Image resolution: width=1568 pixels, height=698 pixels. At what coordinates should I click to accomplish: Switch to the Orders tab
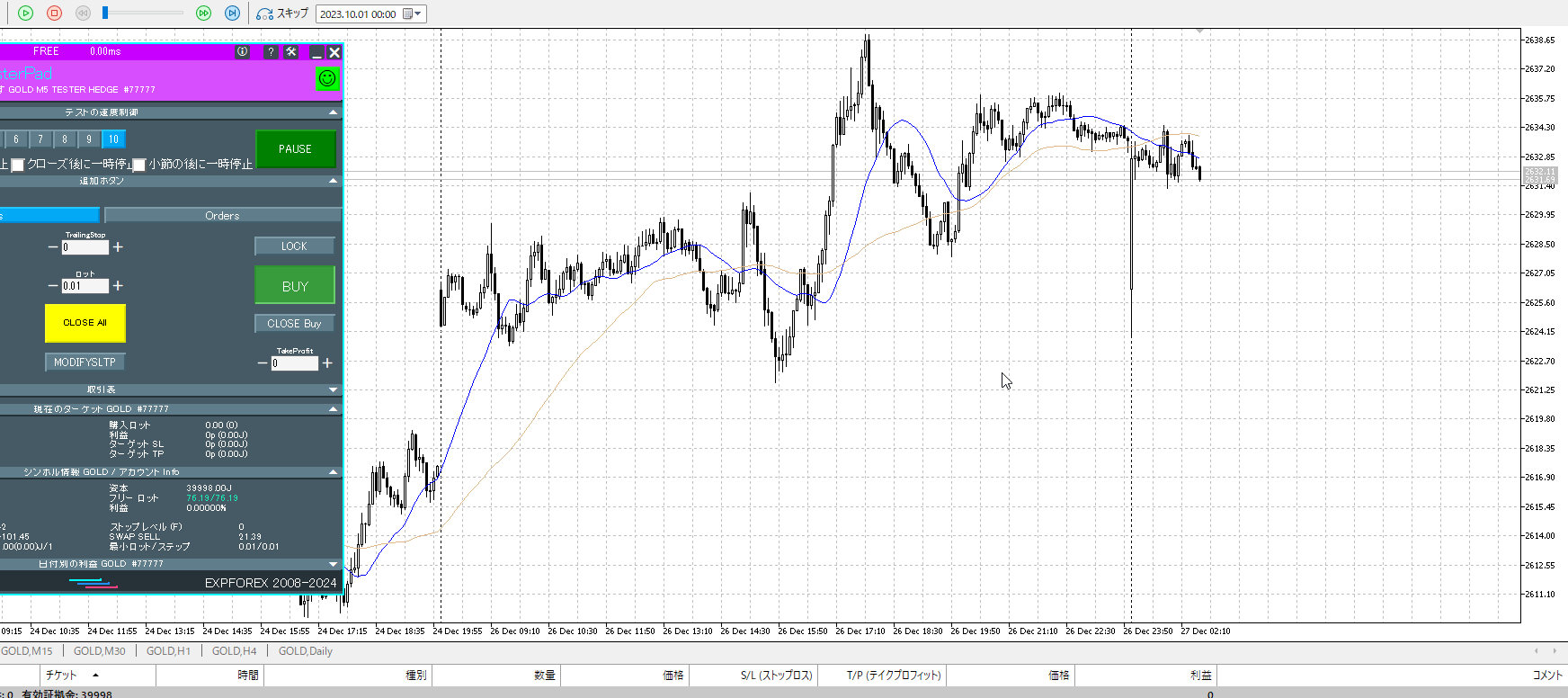(x=222, y=216)
